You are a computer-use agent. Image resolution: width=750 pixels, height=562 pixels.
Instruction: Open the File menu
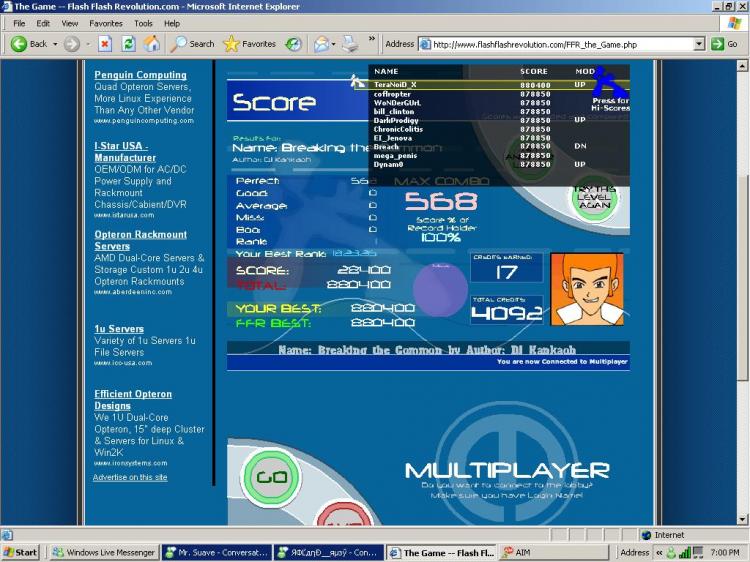(x=19, y=23)
